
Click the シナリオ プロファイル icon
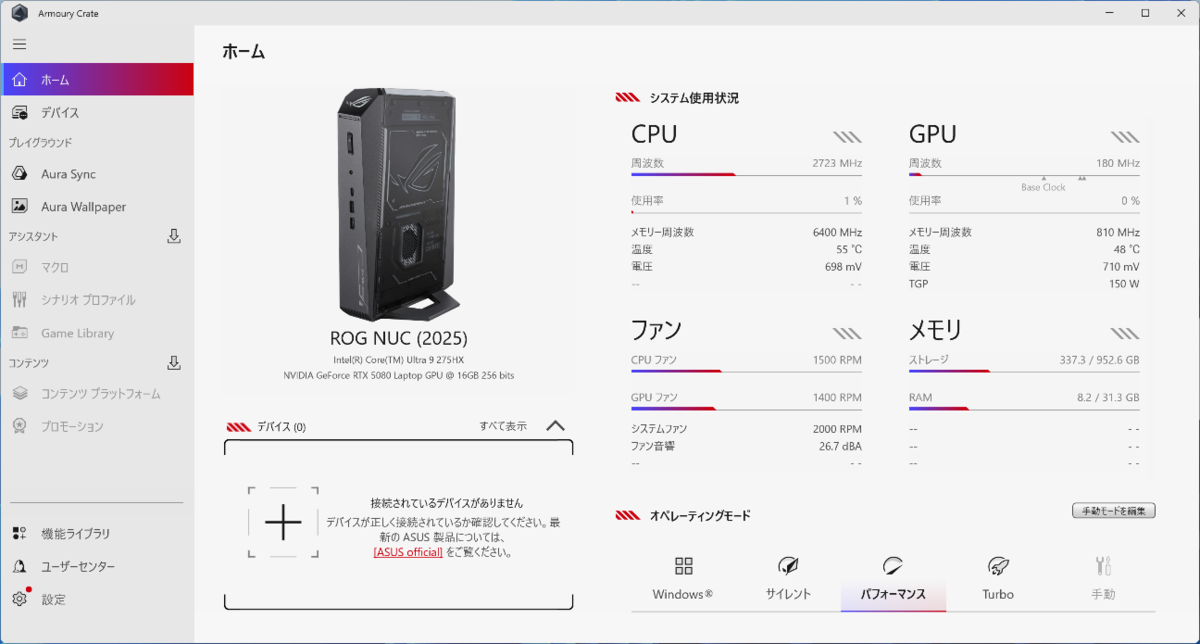[x=20, y=300]
